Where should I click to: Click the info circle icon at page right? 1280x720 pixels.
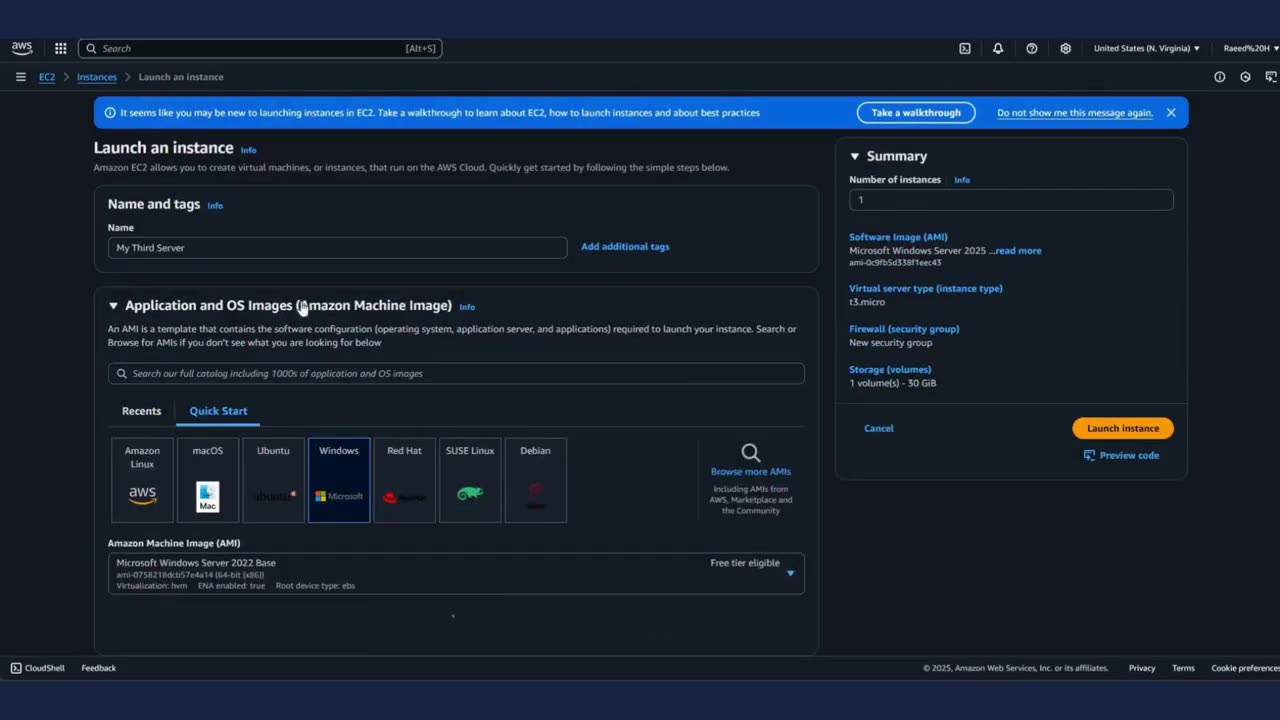coord(1220,77)
